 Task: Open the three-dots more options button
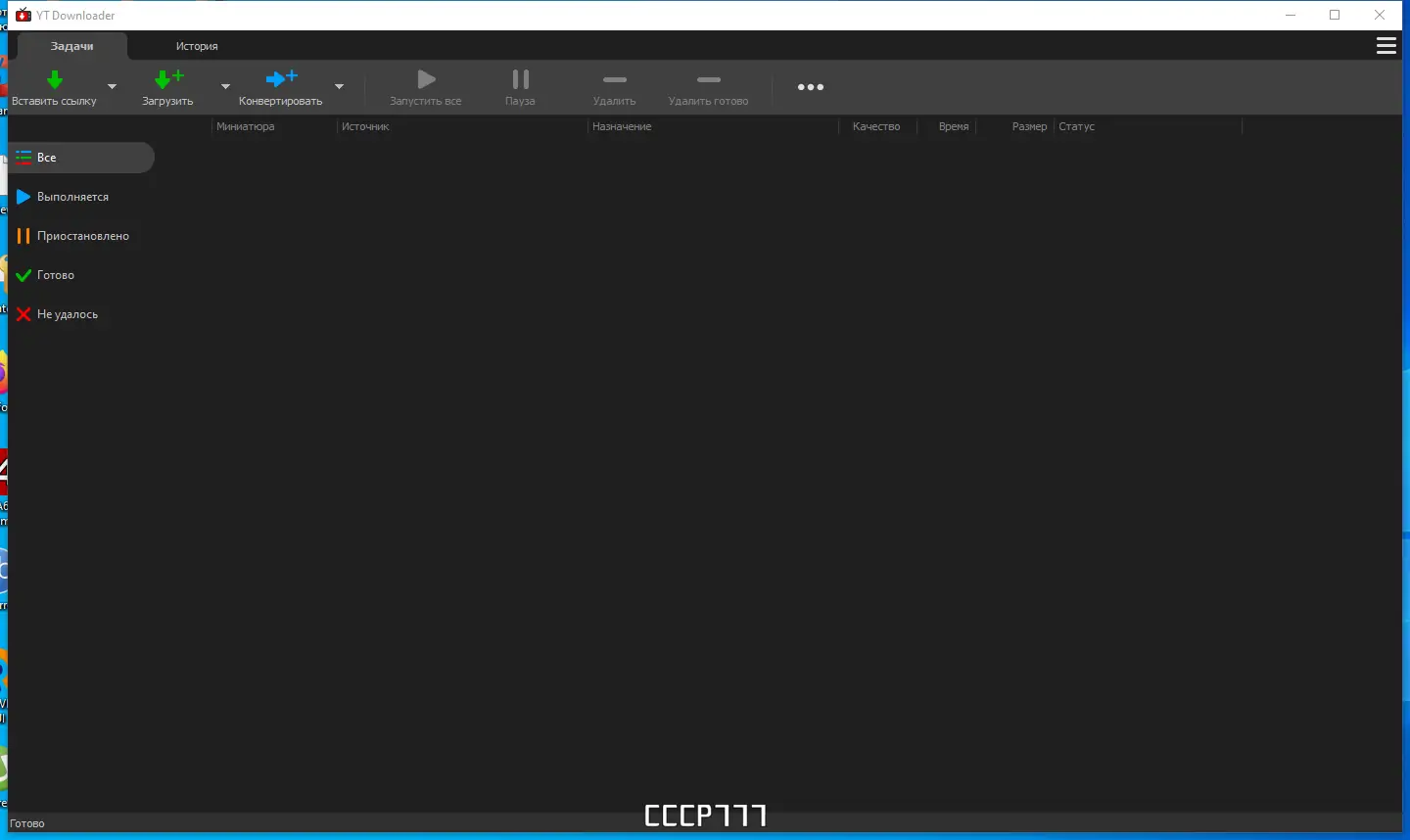pos(811,87)
